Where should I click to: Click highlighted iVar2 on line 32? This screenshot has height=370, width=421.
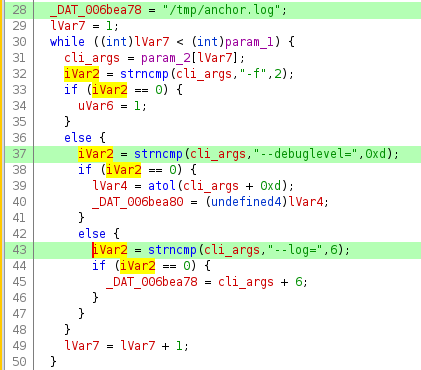pos(82,74)
